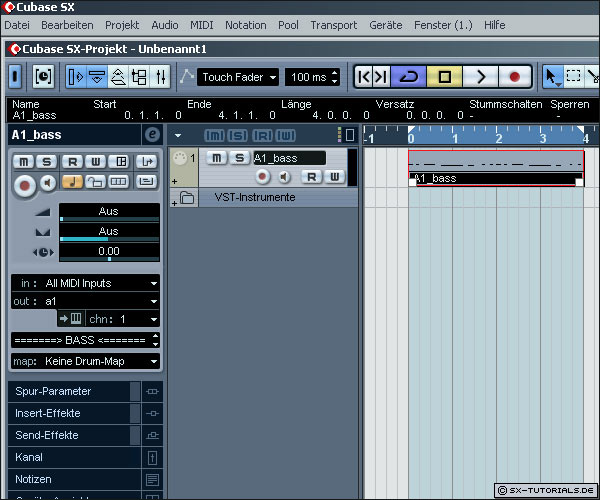
Task: Open the MIDI menu
Action: [x=202, y=25]
